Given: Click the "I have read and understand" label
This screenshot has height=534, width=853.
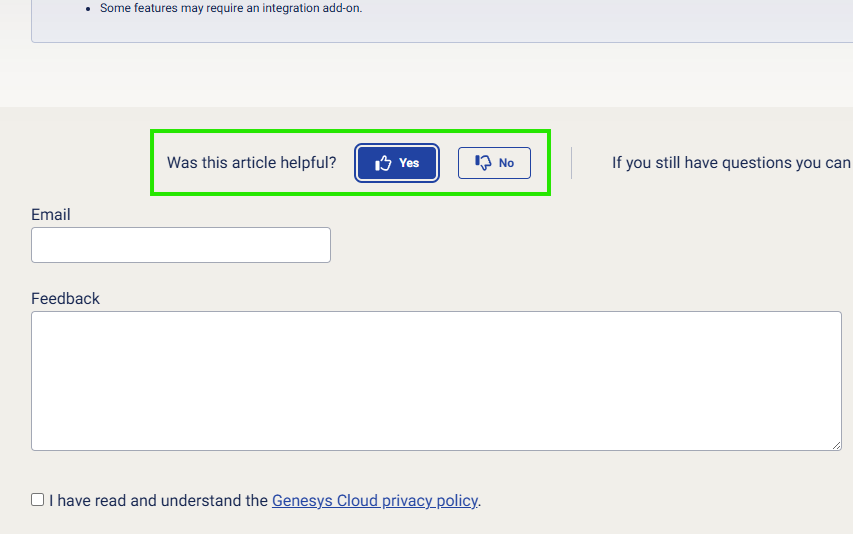Looking at the screenshot, I should click(158, 501).
